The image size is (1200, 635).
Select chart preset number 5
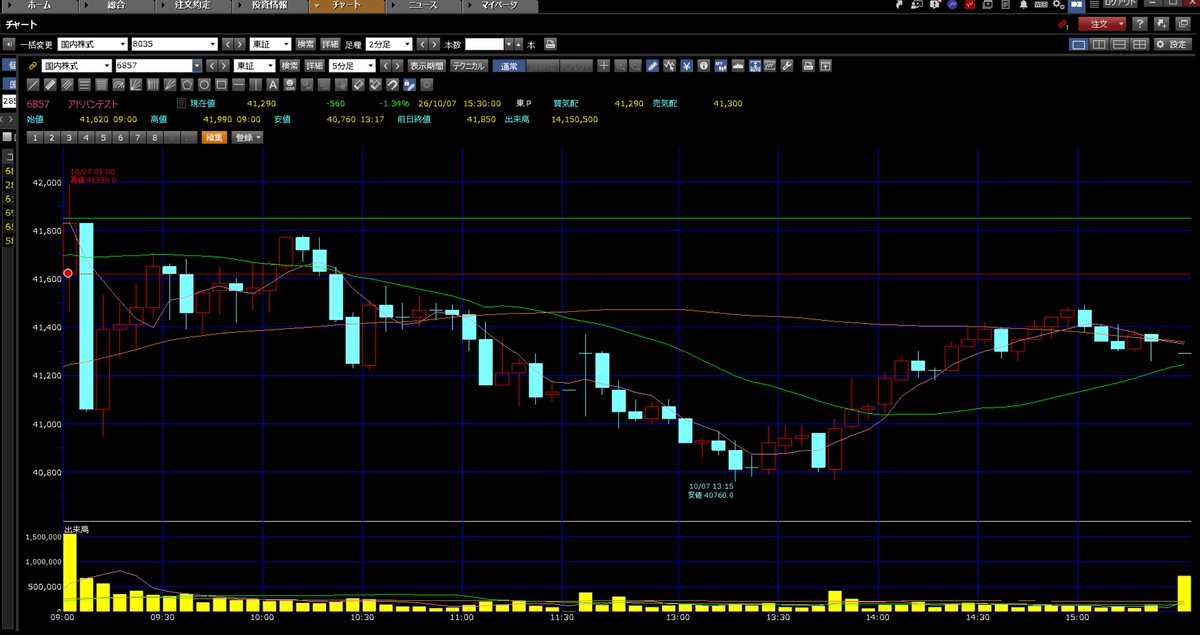[x=103, y=137]
